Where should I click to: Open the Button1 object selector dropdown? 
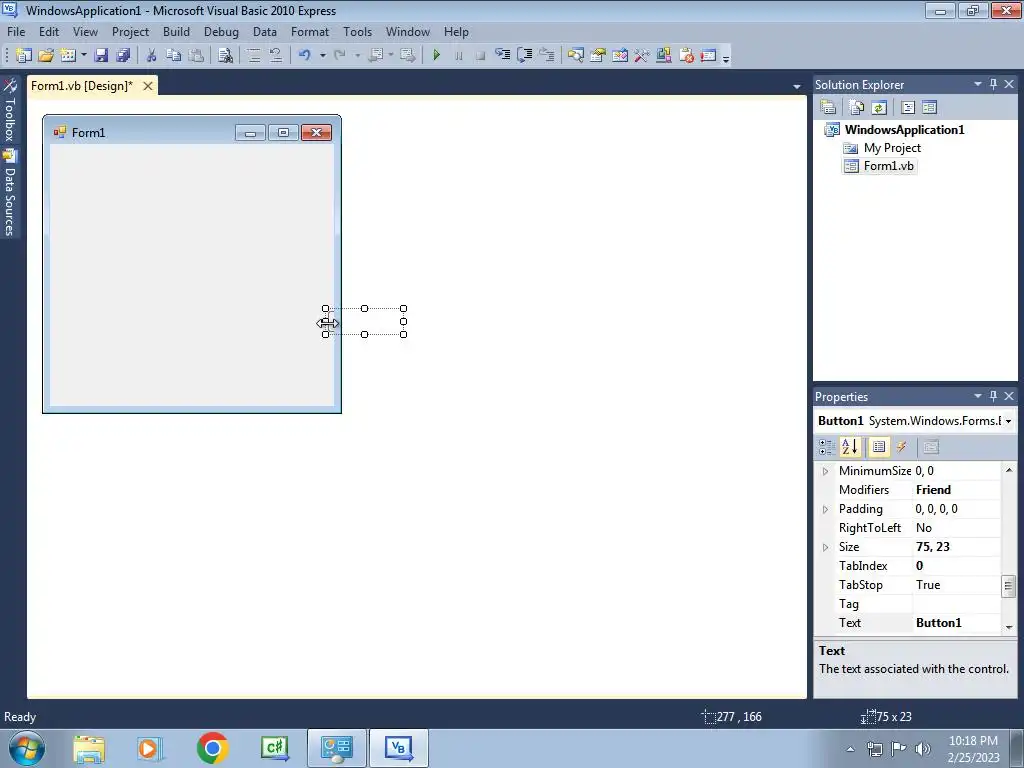[1008, 421]
